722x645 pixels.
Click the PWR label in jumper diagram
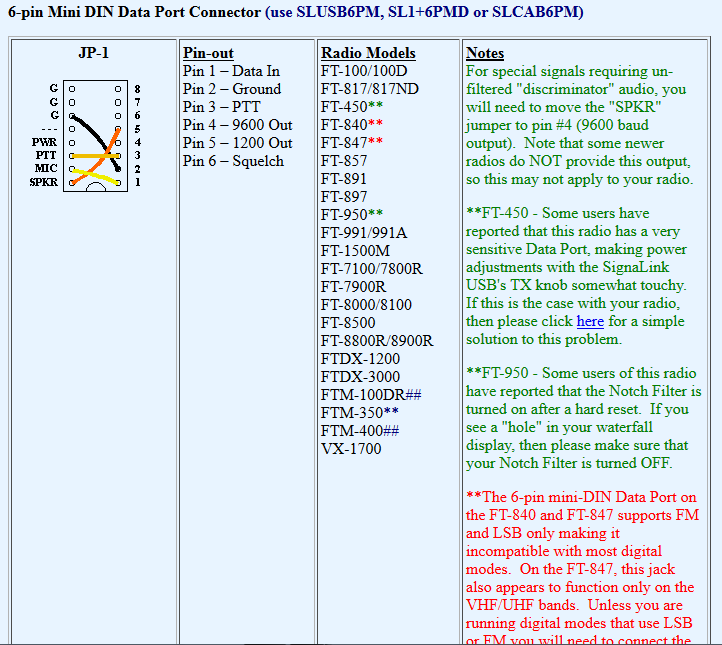[45, 142]
